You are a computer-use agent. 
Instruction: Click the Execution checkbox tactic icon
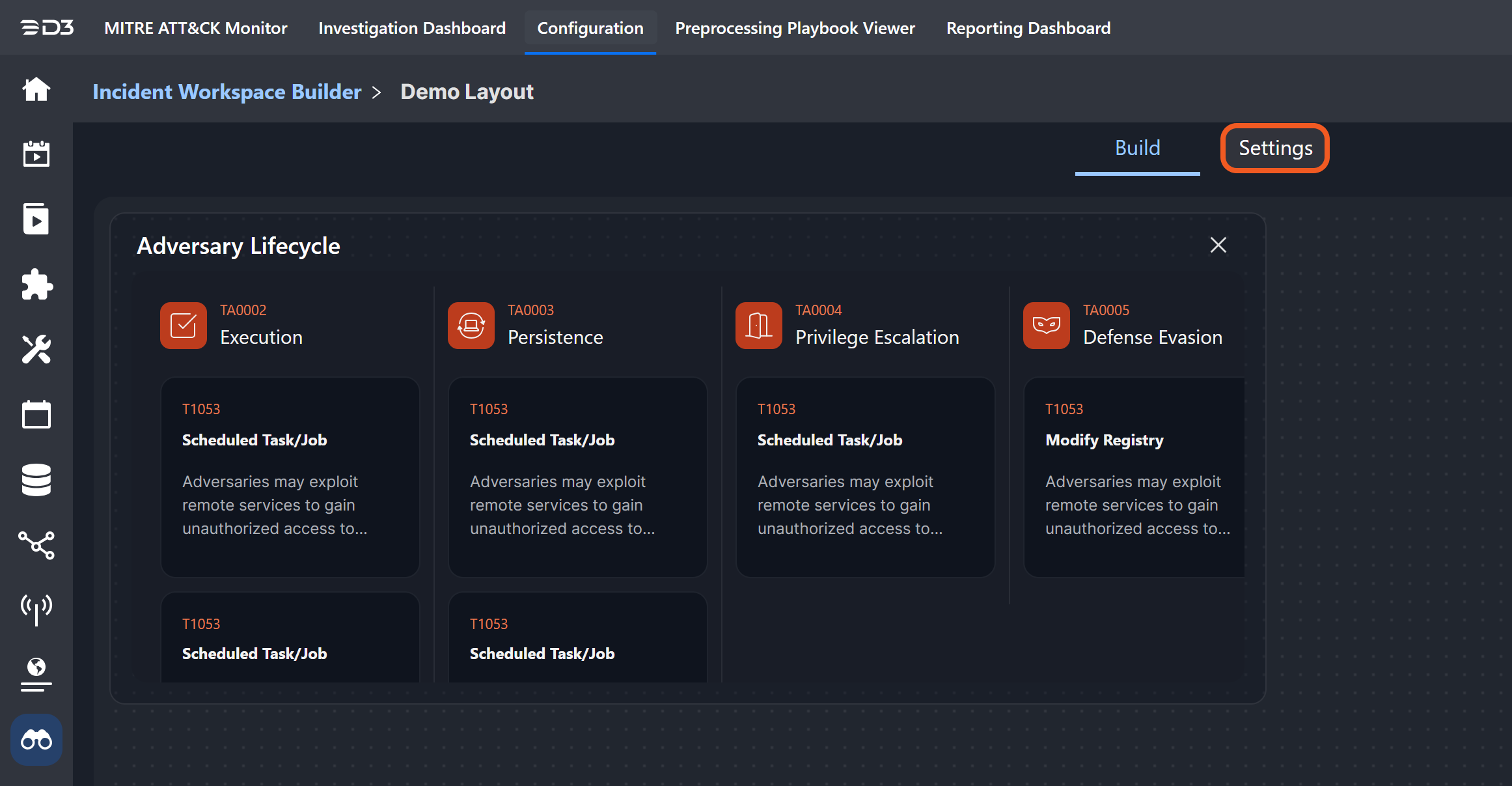click(184, 326)
